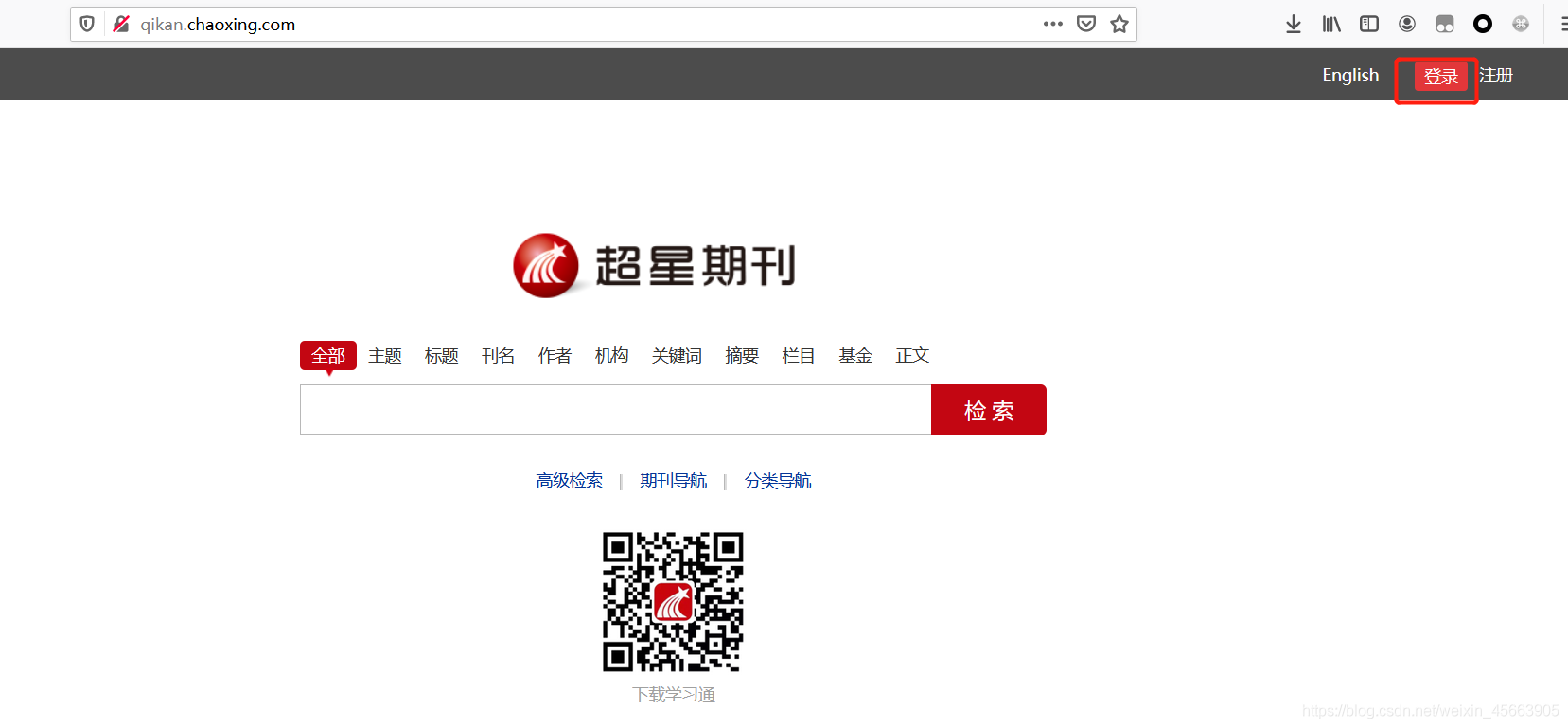1568x728 pixels.
Task: Click the gray extension icon beside the account avatar
Action: tap(1445, 24)
